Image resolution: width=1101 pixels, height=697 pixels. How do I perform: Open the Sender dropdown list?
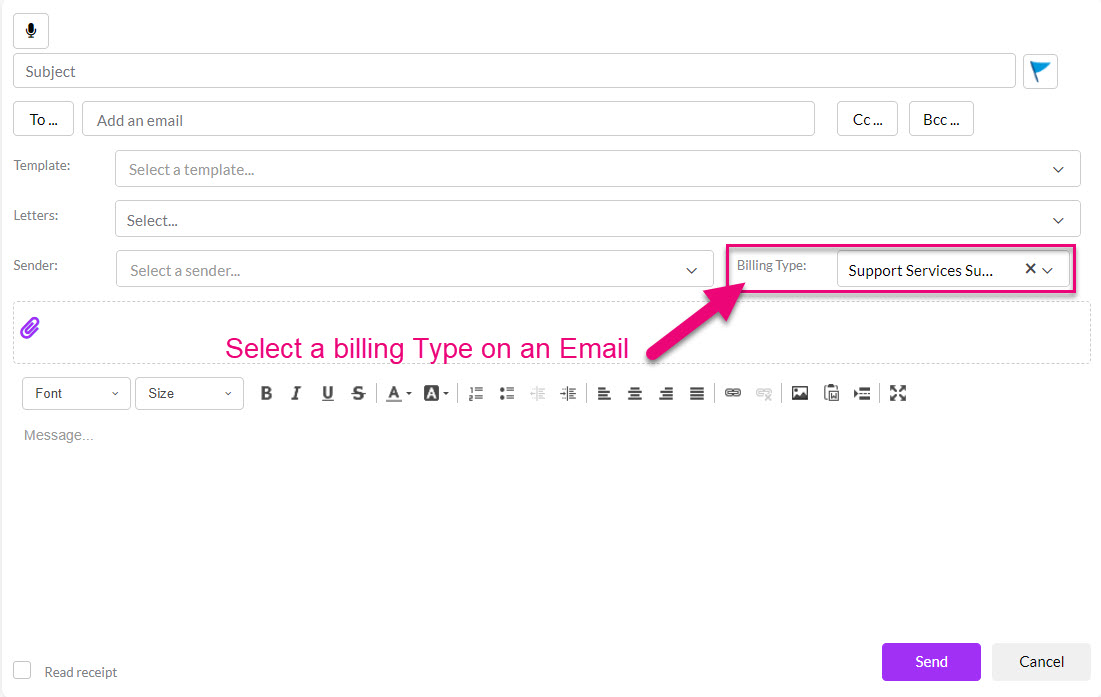(414, 269)
